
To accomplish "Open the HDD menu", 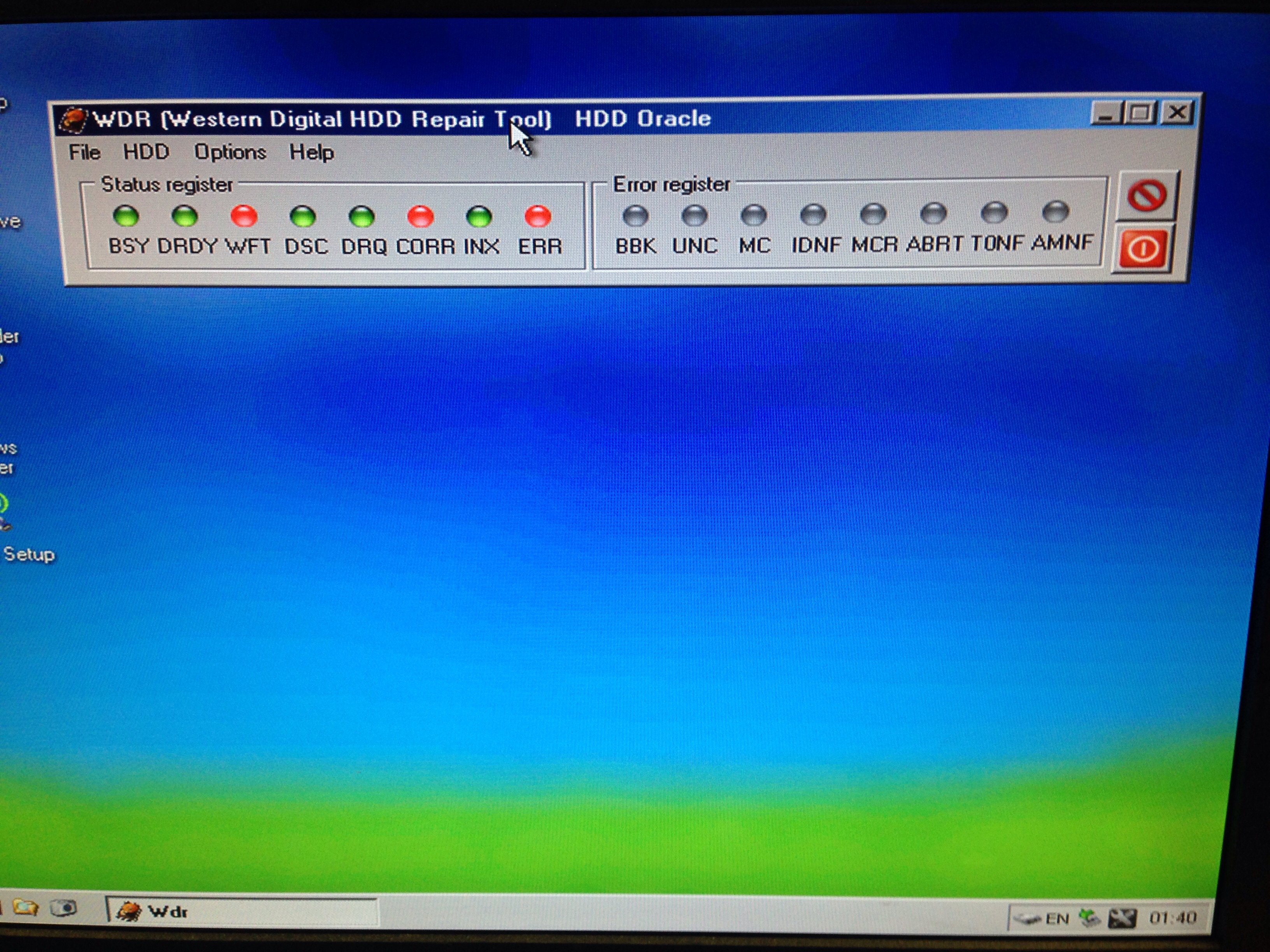I will 146,152.
